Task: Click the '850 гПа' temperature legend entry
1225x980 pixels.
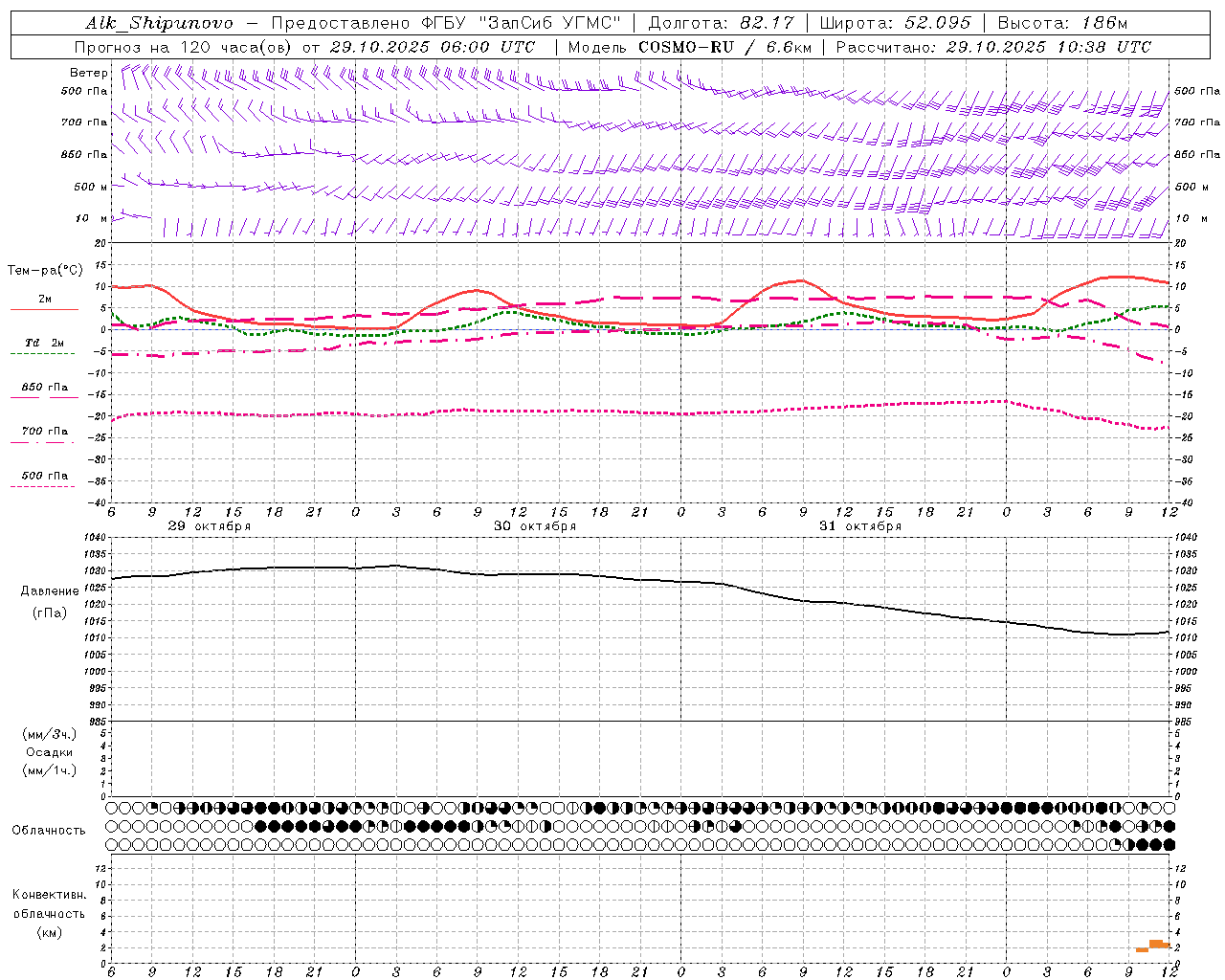Action: (45, 388)
